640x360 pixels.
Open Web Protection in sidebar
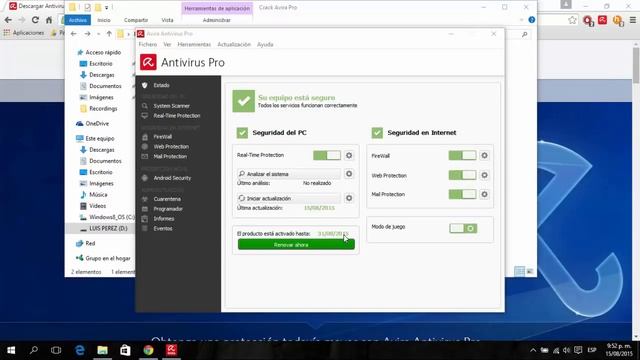point(171,147)
